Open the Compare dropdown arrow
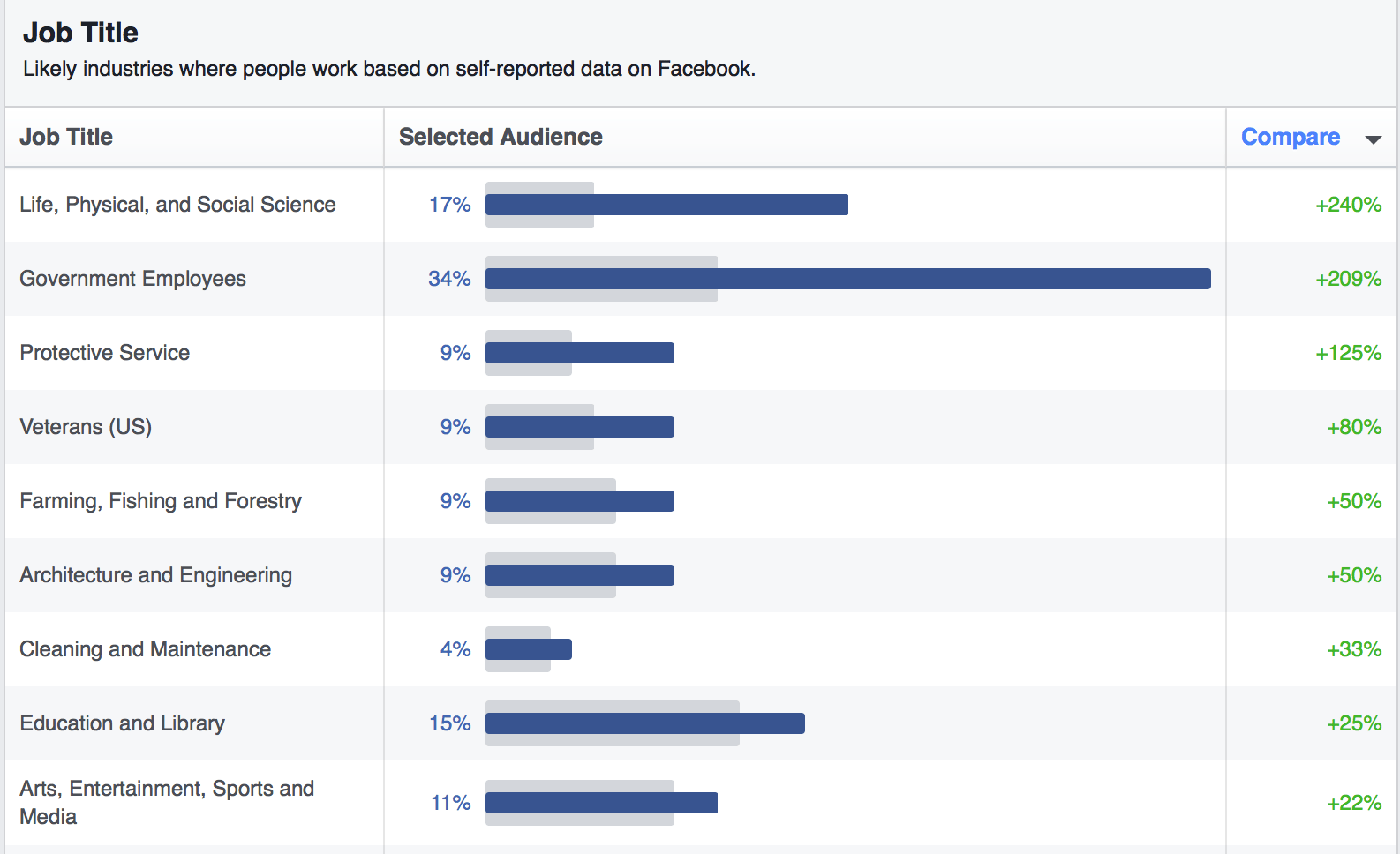The image size is (1400, 854). [1373, 139]
